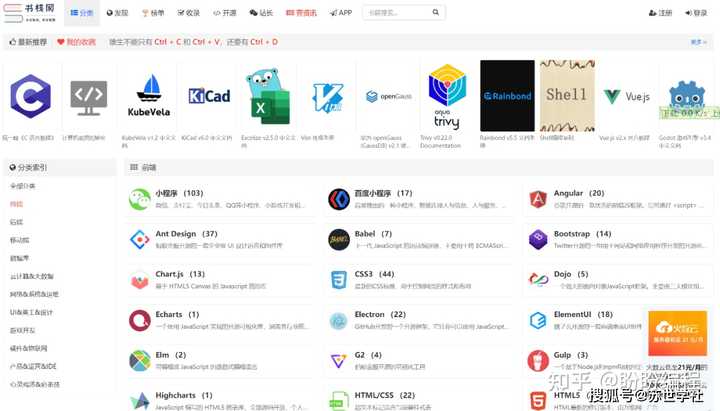
Task: Open the Vue.js book cover
Action: pyautogui.click(x=627, y=96)
